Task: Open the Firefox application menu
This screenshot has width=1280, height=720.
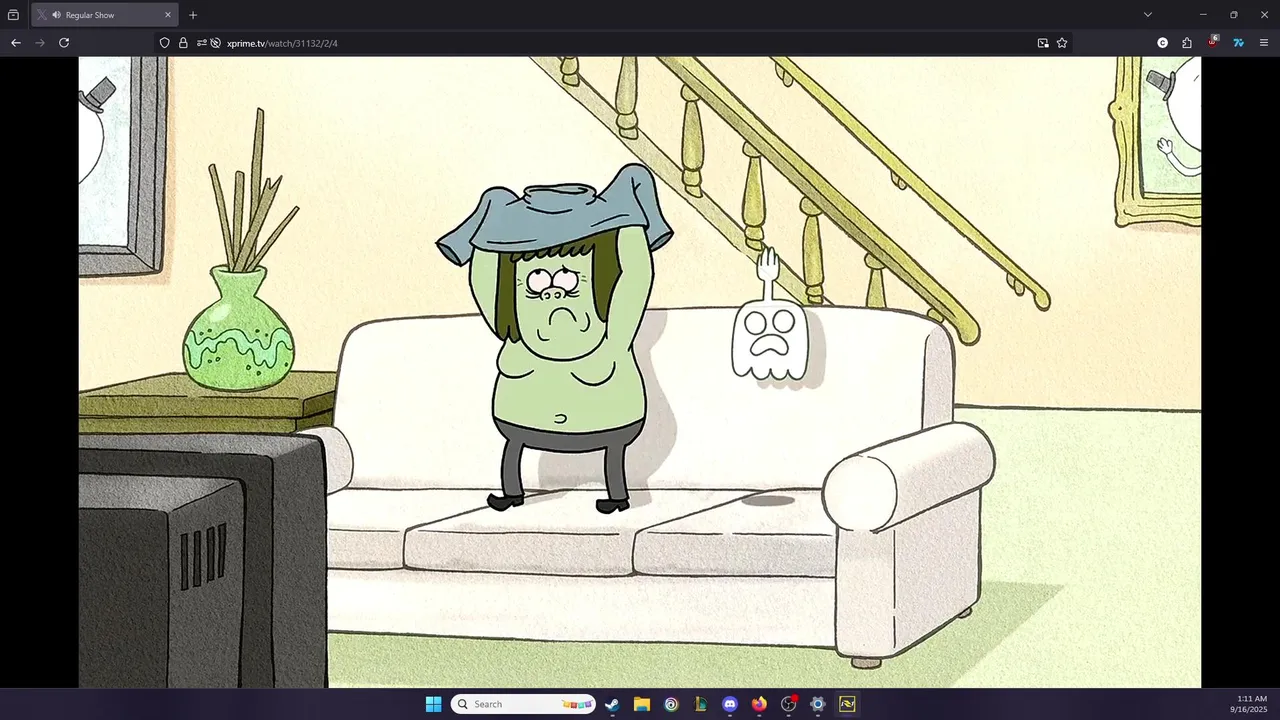Action: 1263,43
